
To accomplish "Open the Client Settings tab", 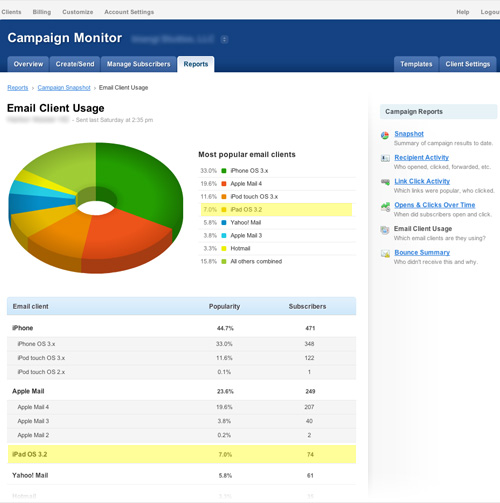I will click(468, 64).
